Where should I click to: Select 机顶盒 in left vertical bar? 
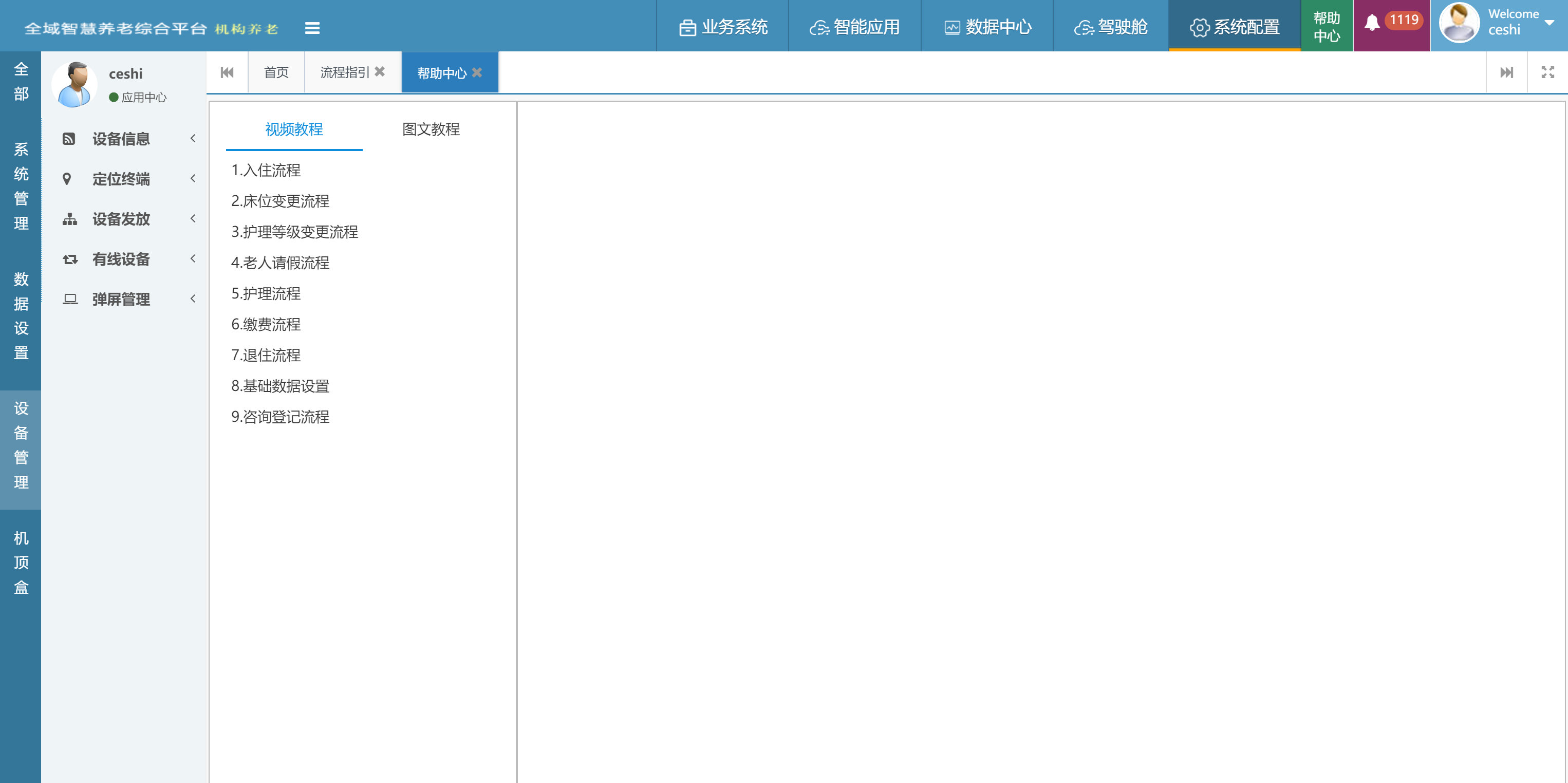tap(21, 563)
